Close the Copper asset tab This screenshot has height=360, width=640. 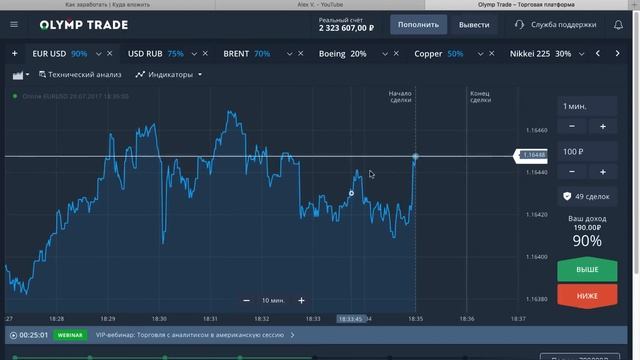pyautogui.click(x=491, y=53)
